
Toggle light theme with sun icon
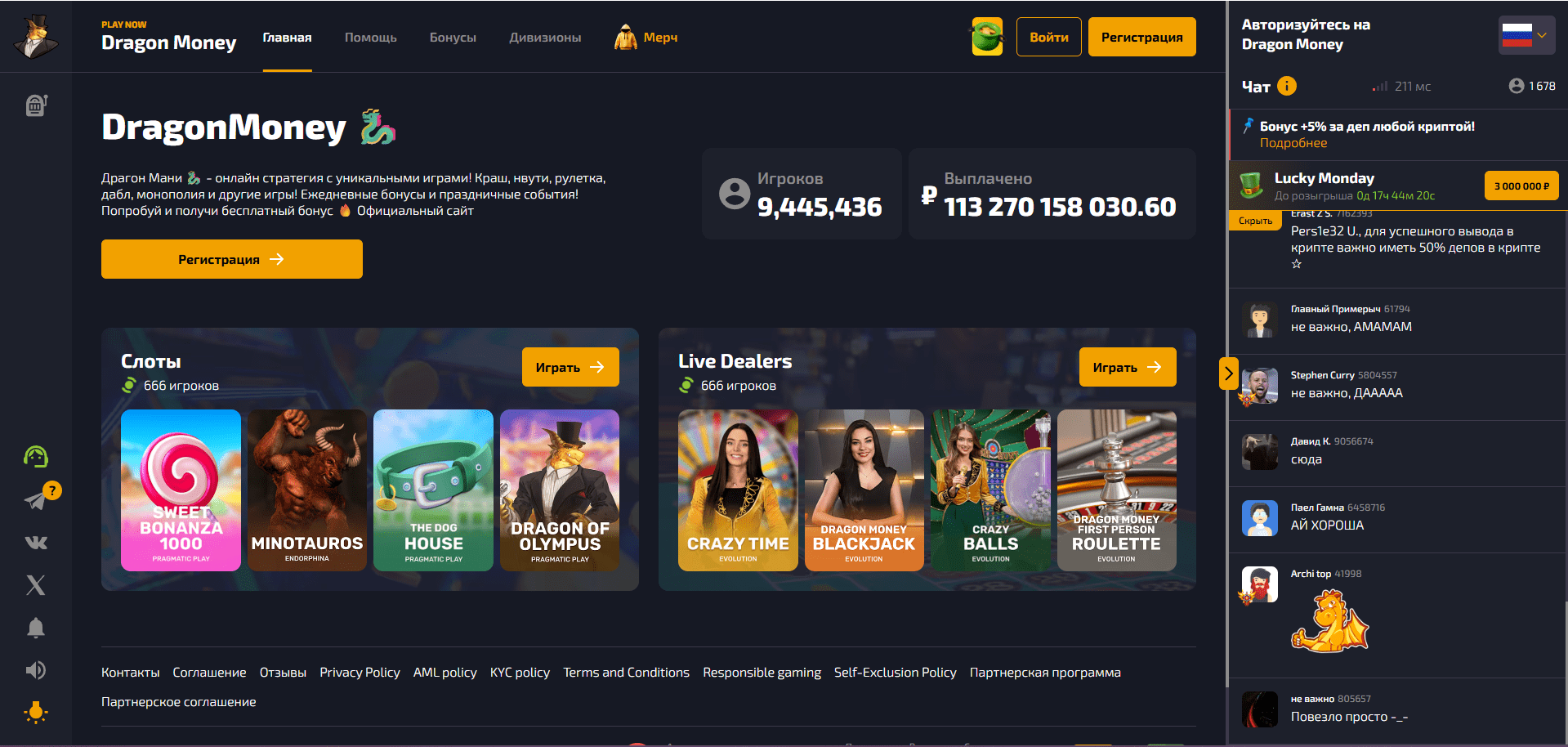click(36, 713)
